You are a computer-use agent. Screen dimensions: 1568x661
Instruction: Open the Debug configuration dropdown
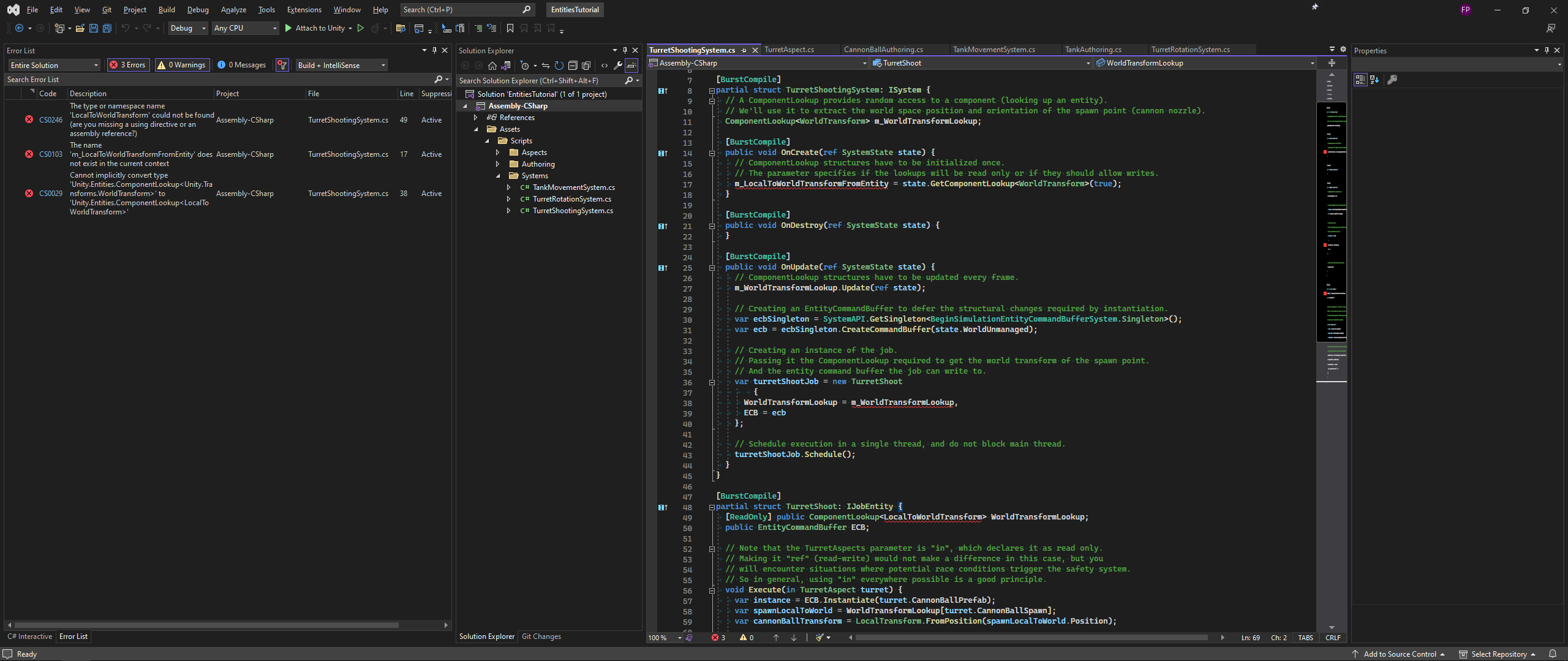click(187, 28)
